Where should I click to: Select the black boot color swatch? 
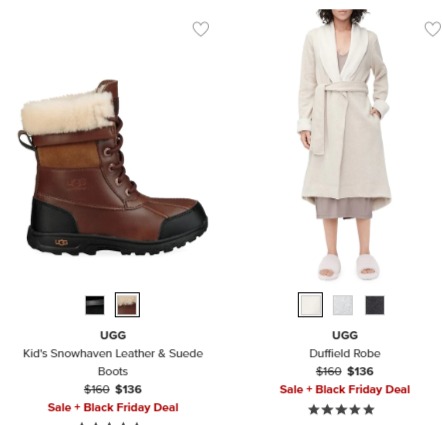click(x=95, y=305)
